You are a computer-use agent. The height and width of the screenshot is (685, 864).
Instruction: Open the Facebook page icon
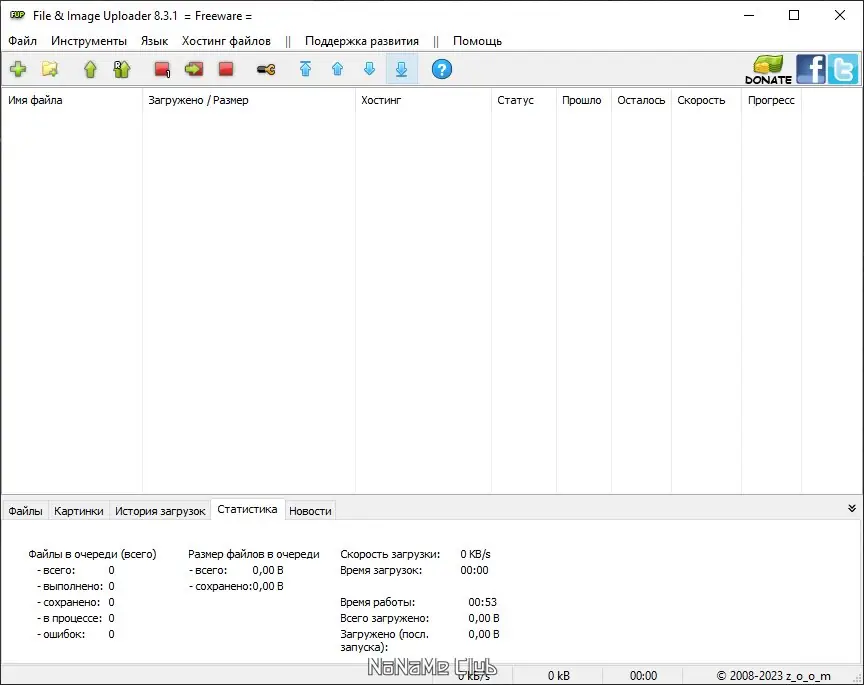[x=811, y=69]
